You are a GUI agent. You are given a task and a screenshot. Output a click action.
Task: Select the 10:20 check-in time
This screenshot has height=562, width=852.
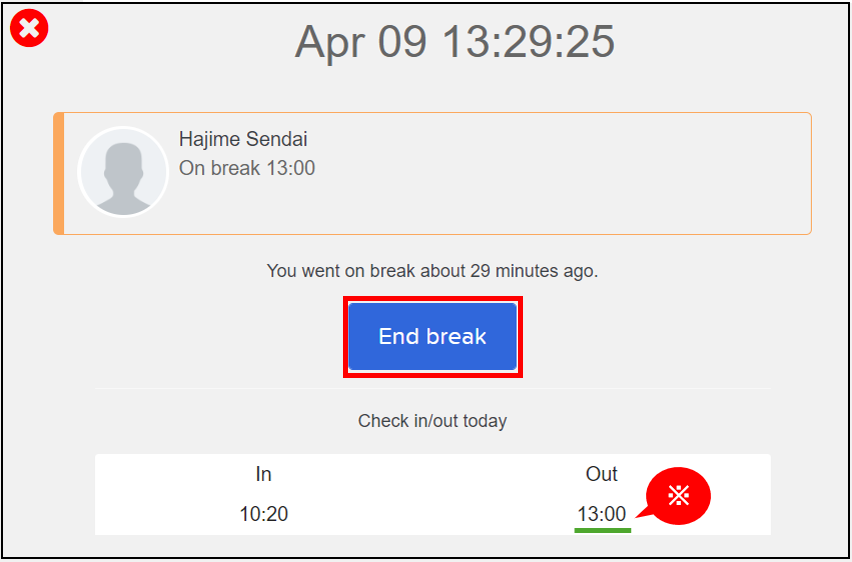point(264,514)
